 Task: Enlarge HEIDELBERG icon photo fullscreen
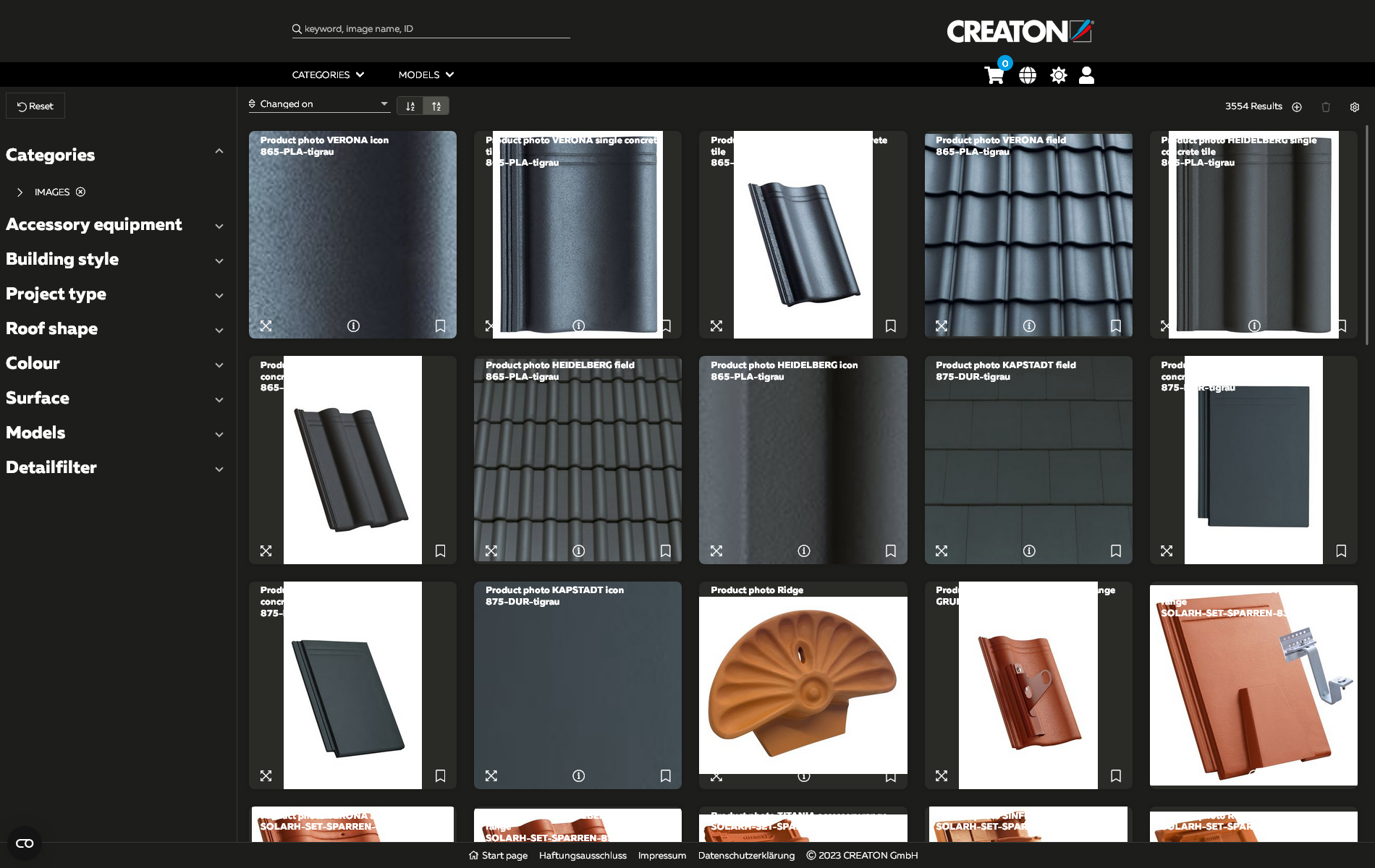[716, 551]
